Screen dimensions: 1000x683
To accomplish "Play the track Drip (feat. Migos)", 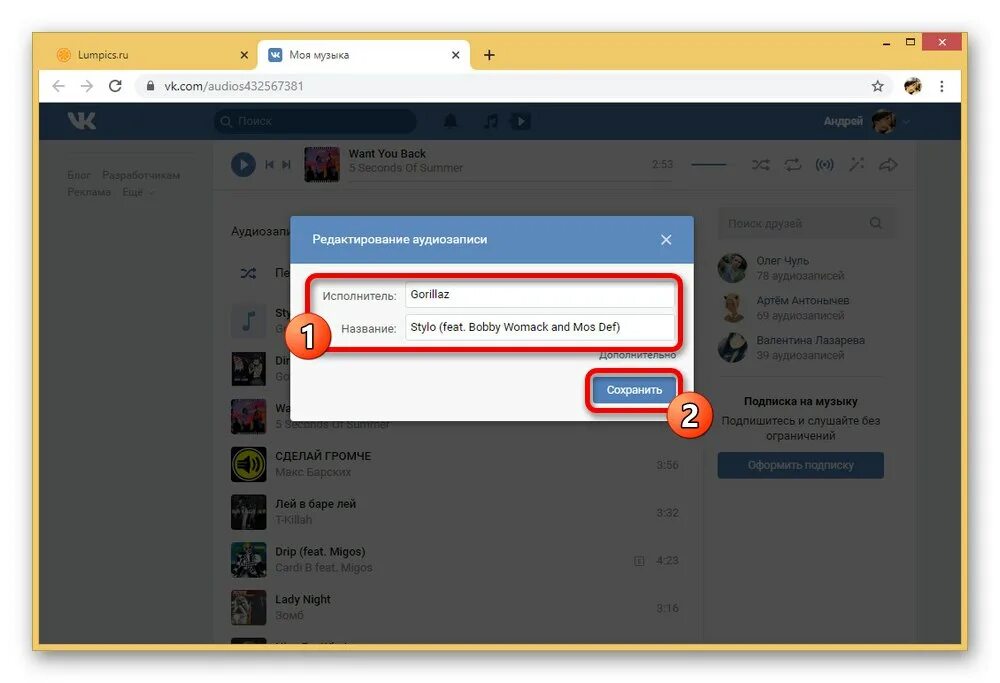I will tap(248, 560).
